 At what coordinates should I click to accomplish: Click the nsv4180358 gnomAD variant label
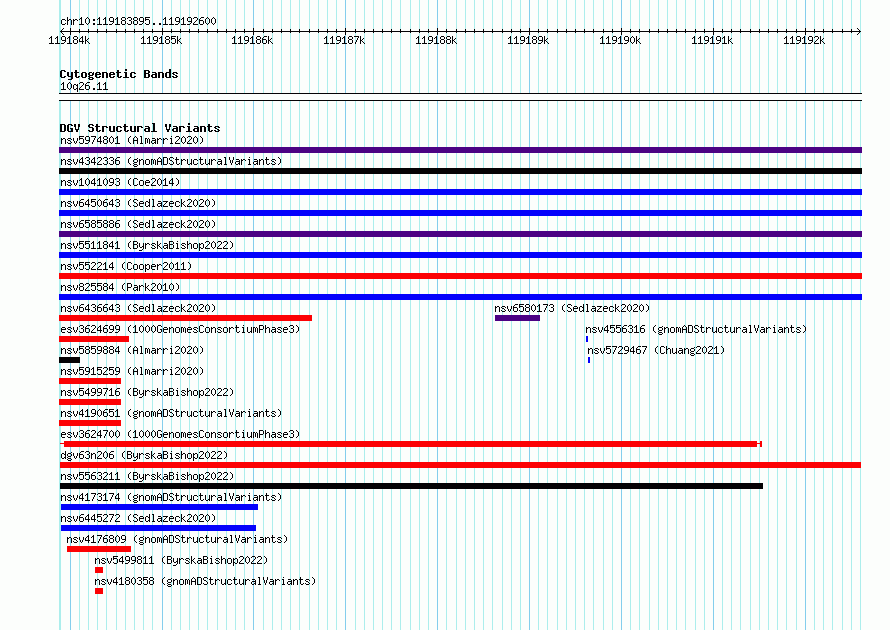pos(205,581)
